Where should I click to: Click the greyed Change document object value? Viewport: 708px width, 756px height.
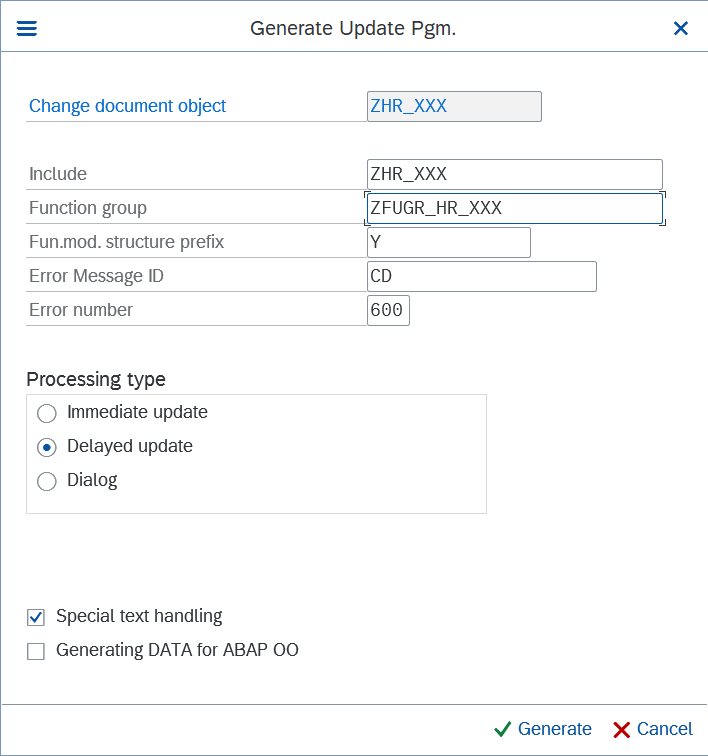[454, 106]
